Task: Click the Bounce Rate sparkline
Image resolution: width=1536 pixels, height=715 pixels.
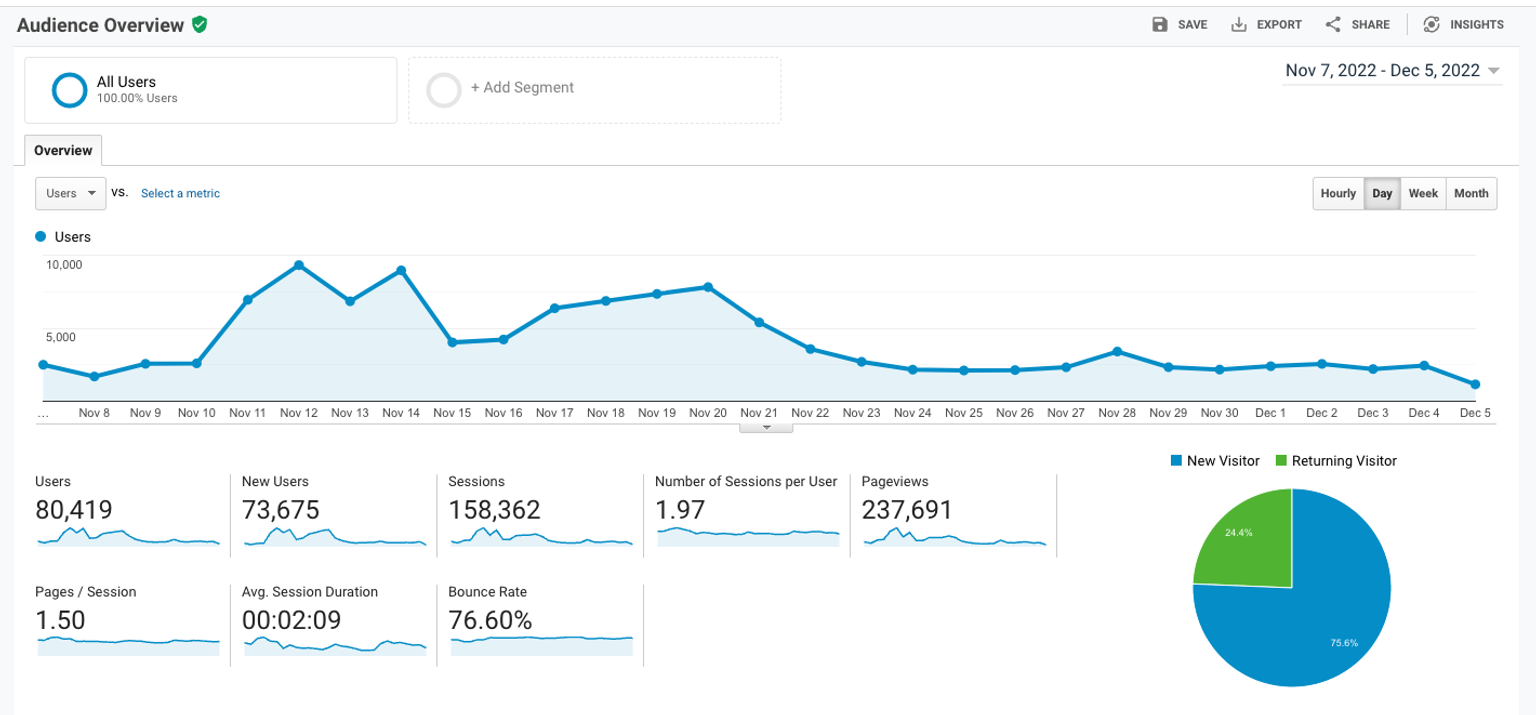Action: click(x=542, y=645)
